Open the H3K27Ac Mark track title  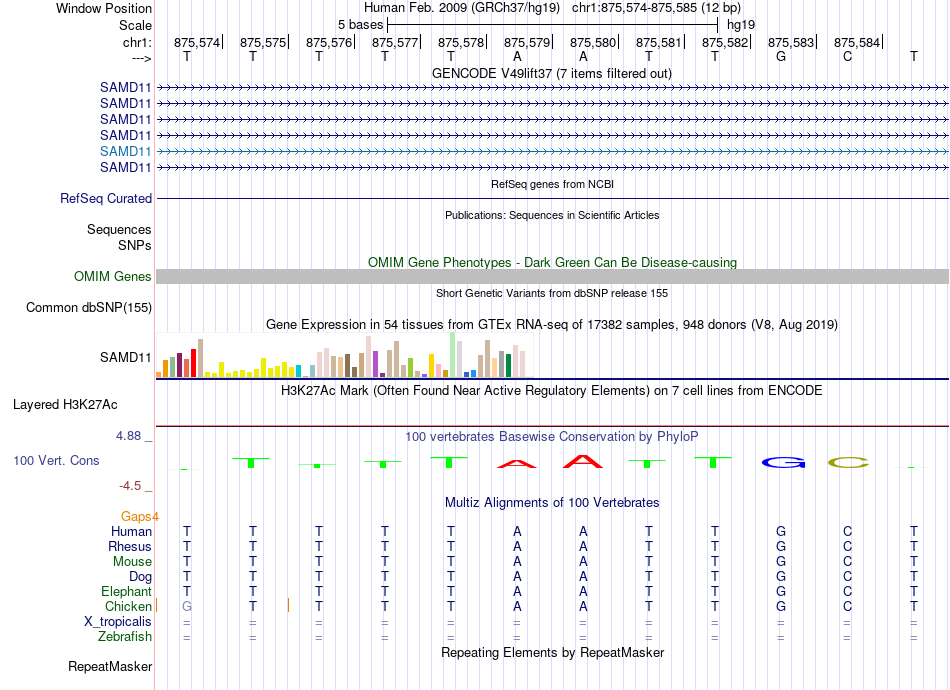click(552, 391)
